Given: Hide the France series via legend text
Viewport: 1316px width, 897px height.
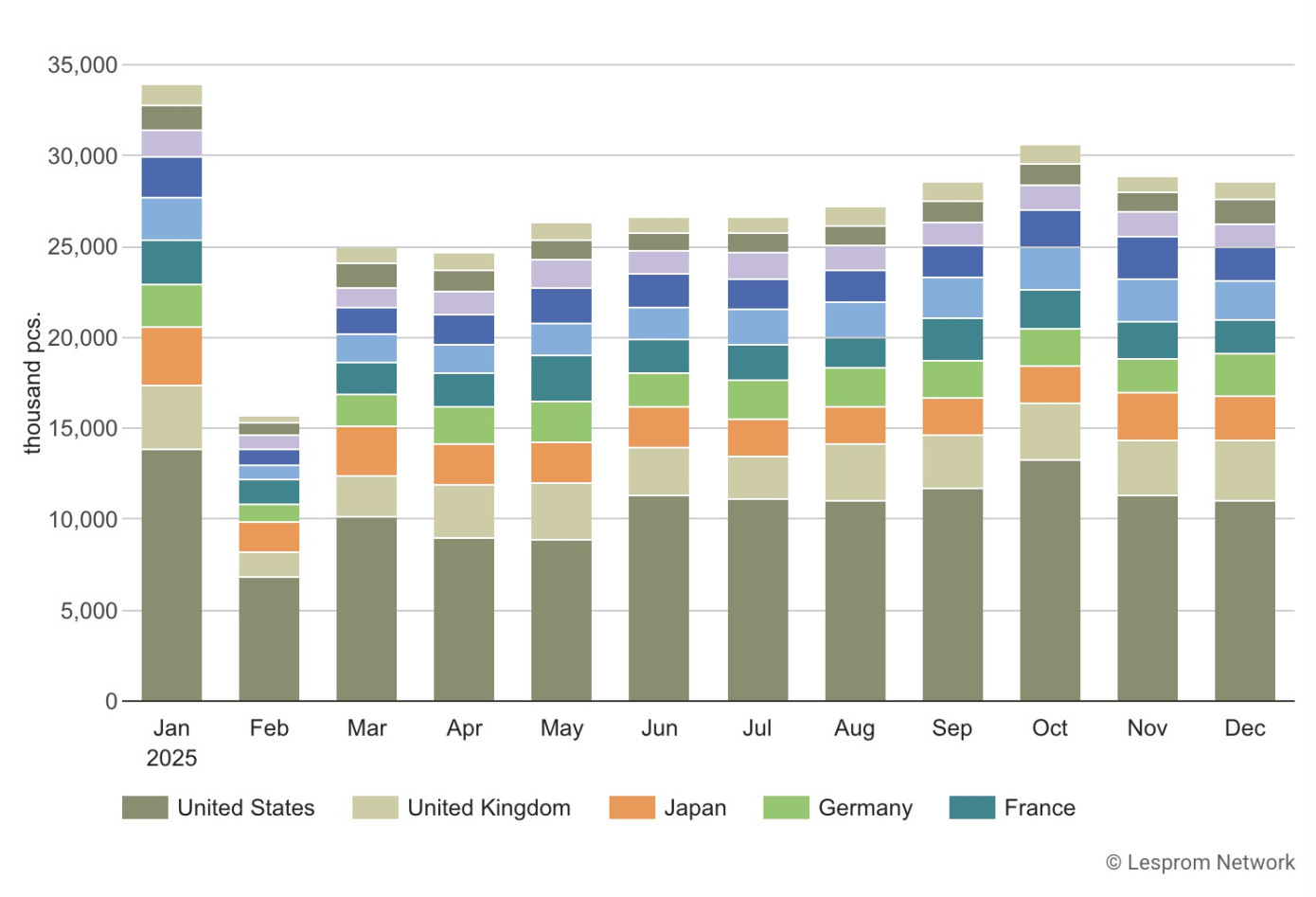Looking at the screenshot, I should point(1040,808).
